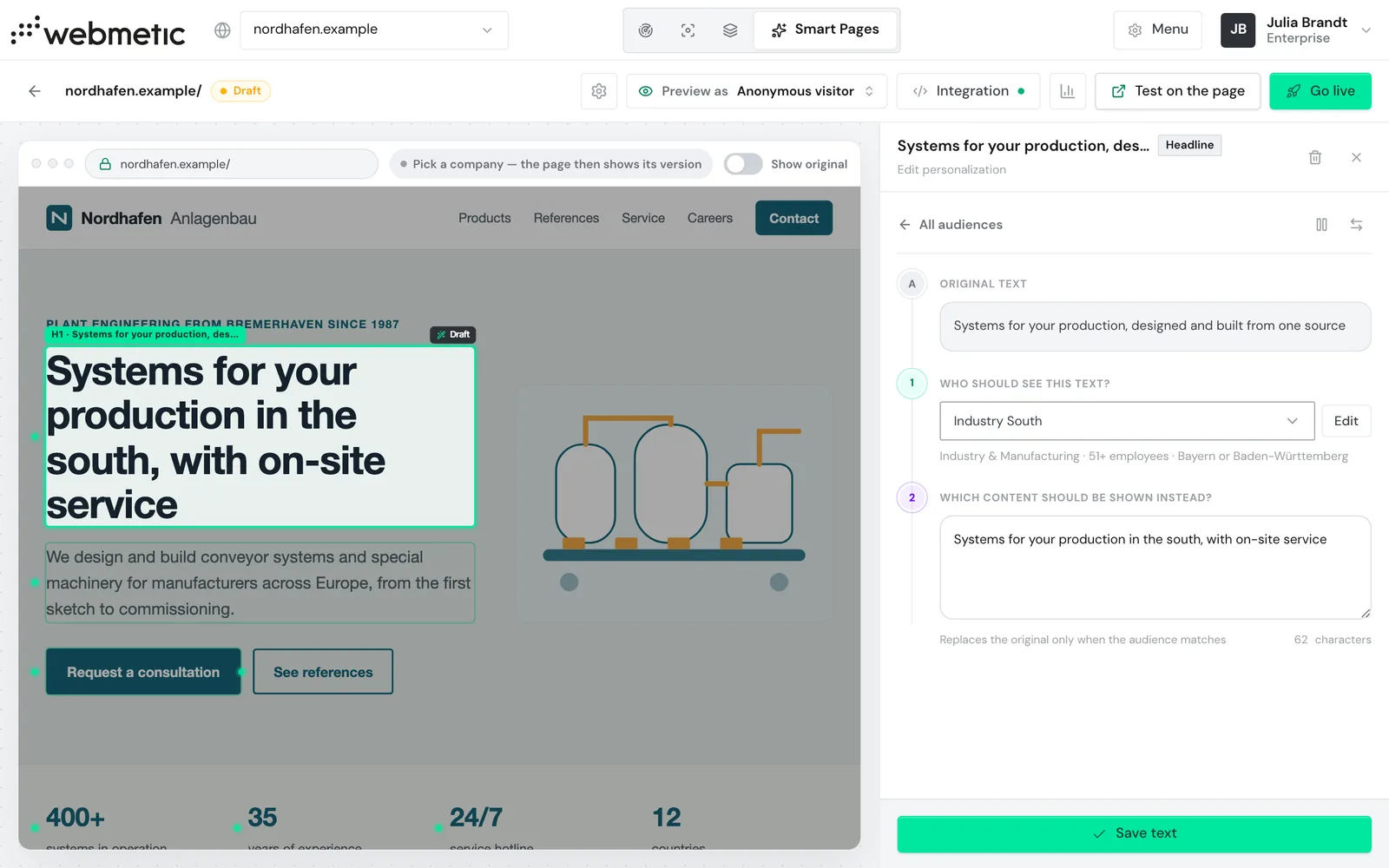Click the nordhafen.example/ address bar
This screenshot has width=1389, height=868.
(x=232, y=164)
